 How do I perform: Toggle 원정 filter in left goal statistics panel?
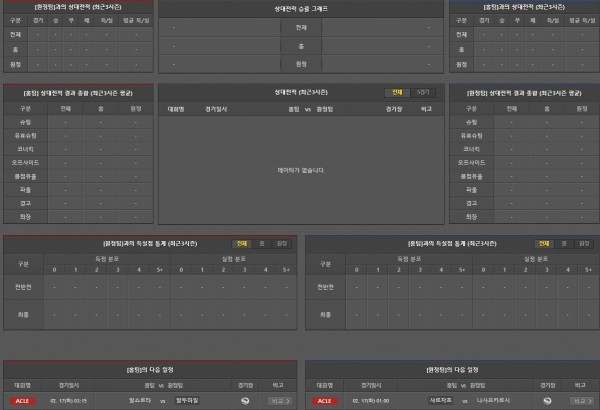pyautogui.click(x=281, y=243)
